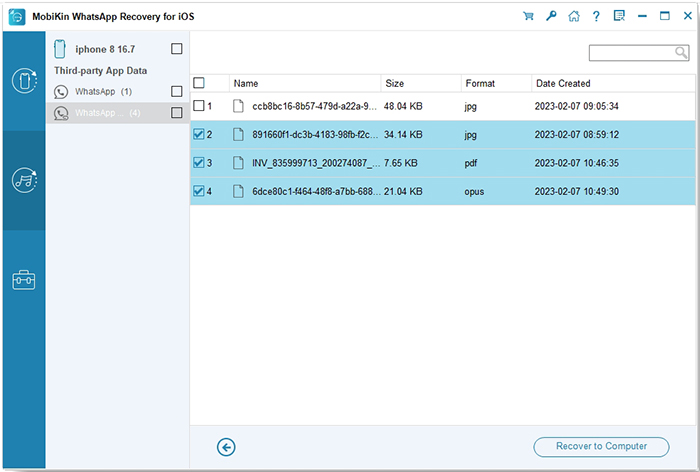Click the iphone 8 device icon
Image resolution: width=700 pixels, height=472 pixels.
coord(60,49)
